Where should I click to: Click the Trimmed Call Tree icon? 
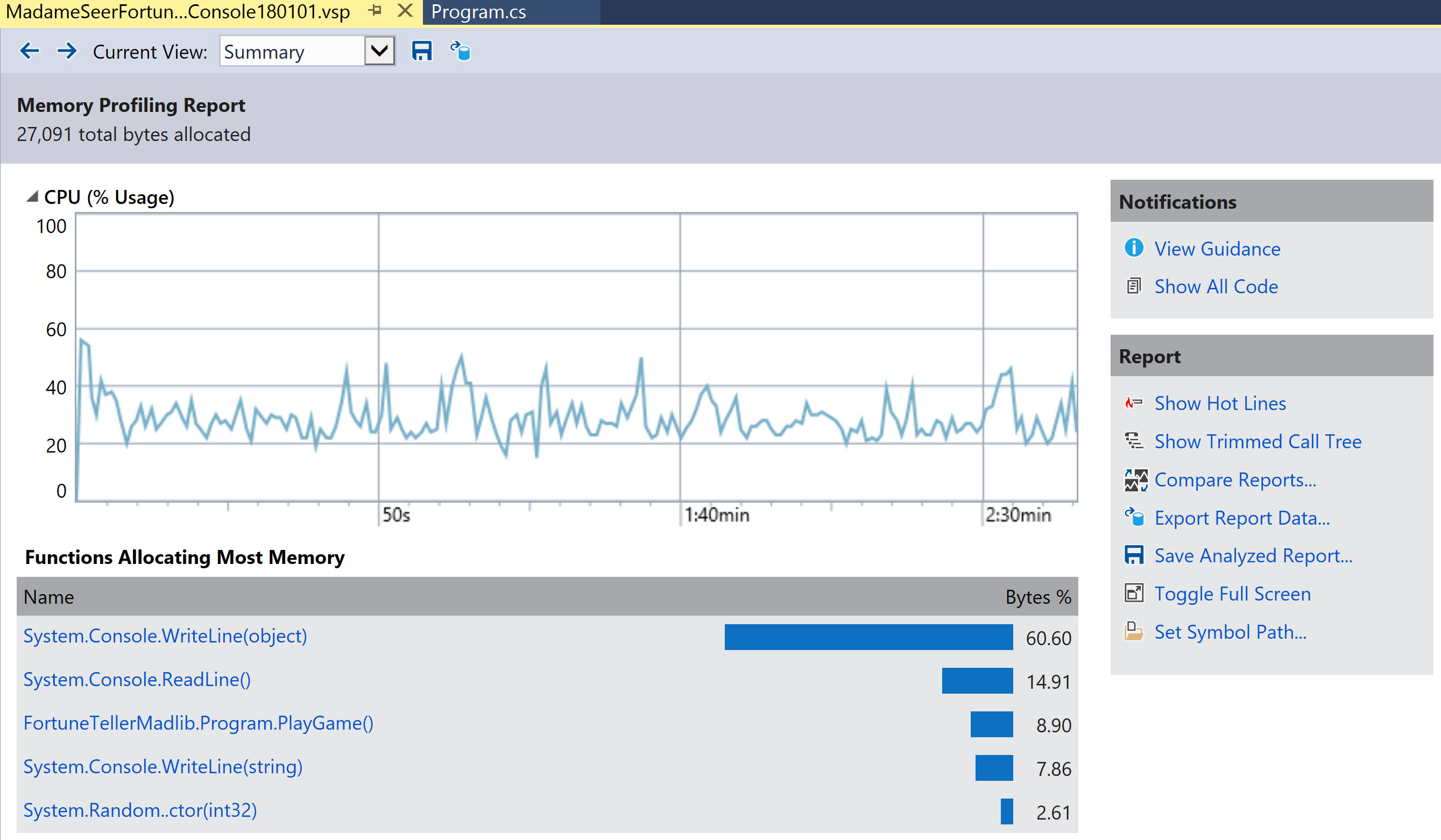[1134, 441]
